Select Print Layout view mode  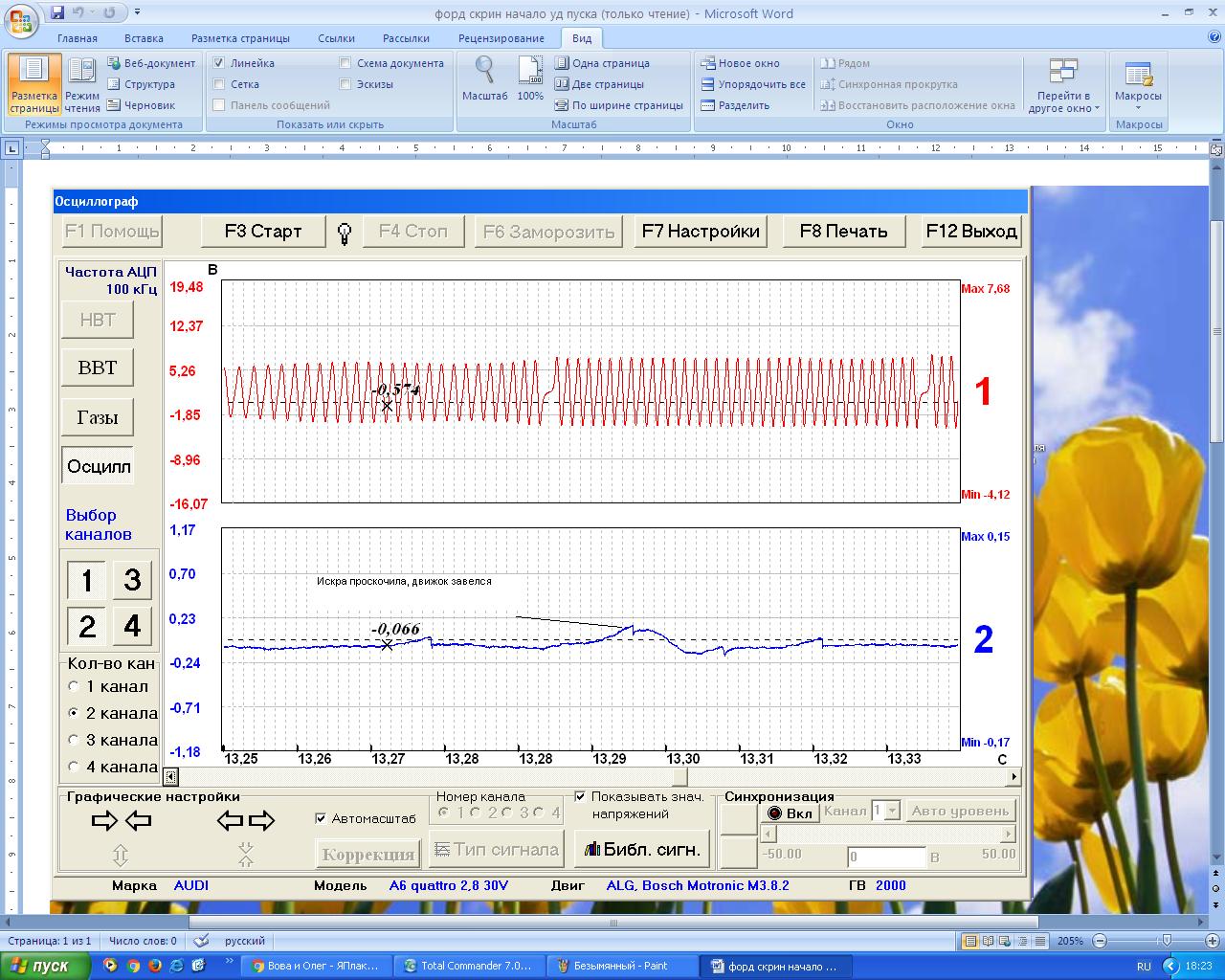tap(34, 85)
